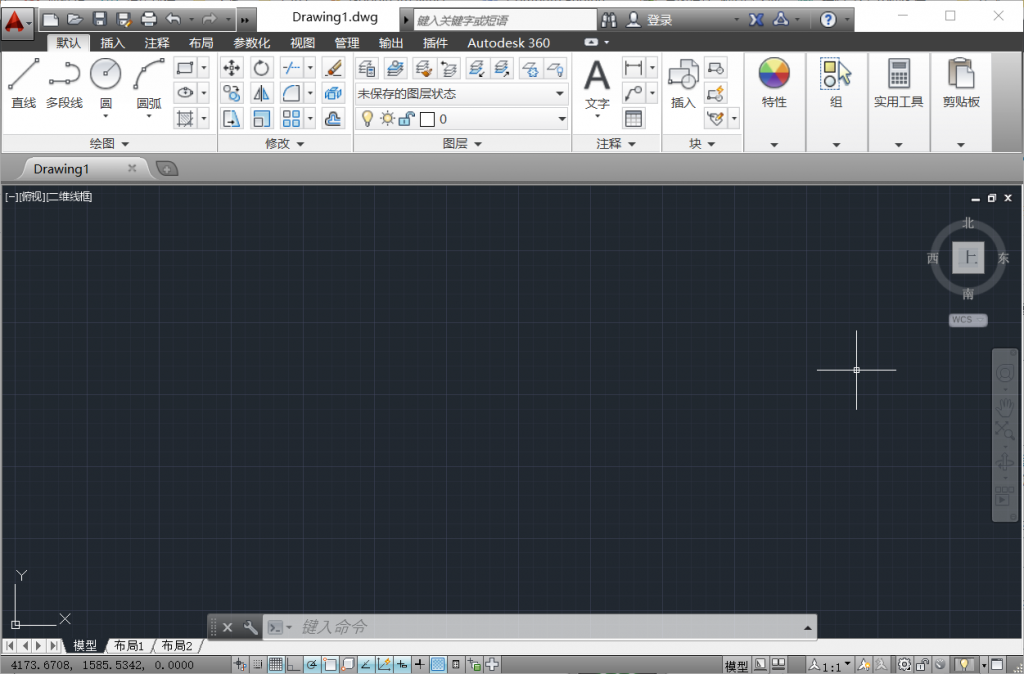This screenshot has width=1024, height=674.
Task: Select the 直线 line tool
Action: (x=24, y=83)
